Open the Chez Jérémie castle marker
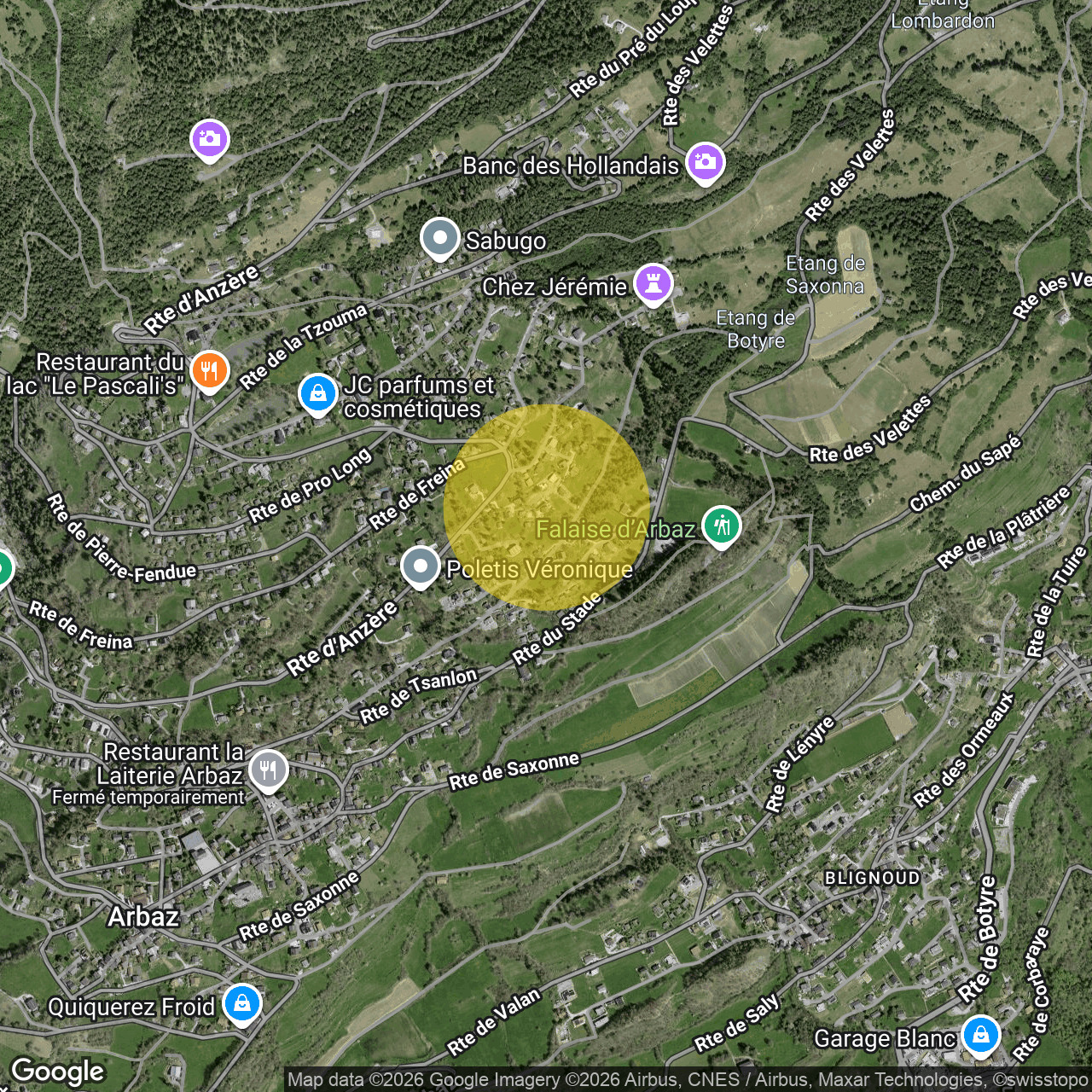The image size is (1092, 1092). pos(653,283)
